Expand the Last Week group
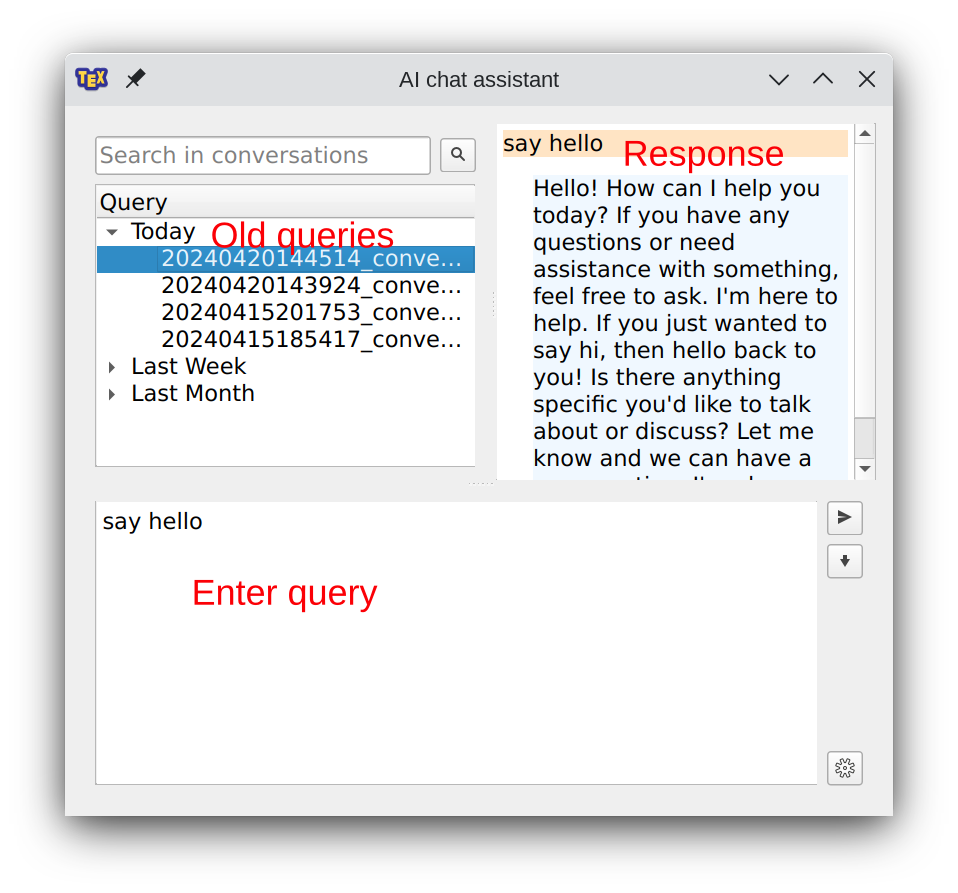 point(112,367)
